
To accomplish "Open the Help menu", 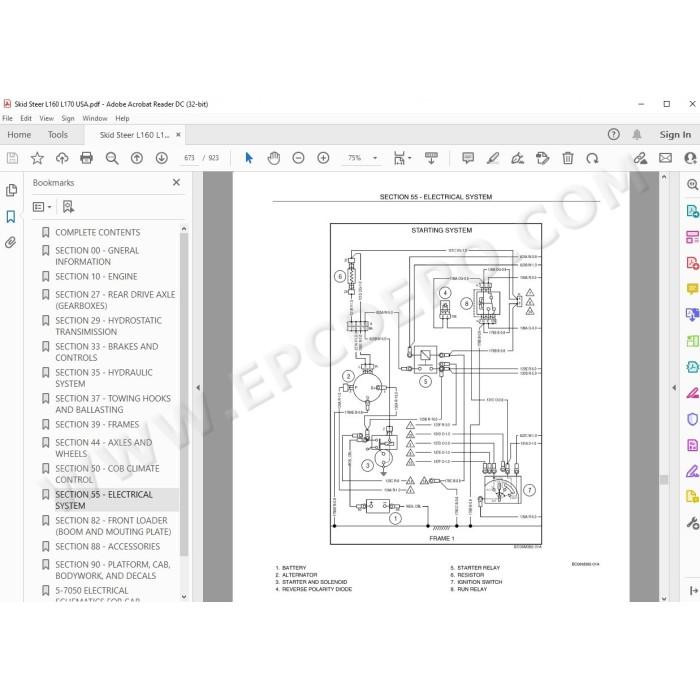I will point(122,118).
